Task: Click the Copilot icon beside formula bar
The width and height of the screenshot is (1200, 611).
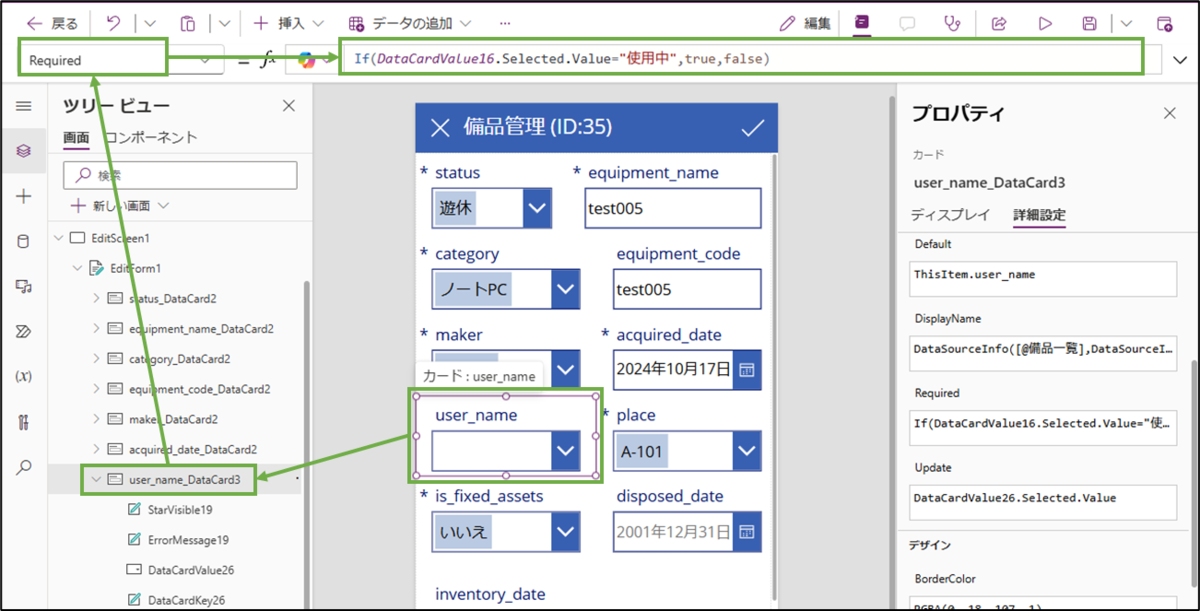Action: pyautogui.click(x=306, y=60)
